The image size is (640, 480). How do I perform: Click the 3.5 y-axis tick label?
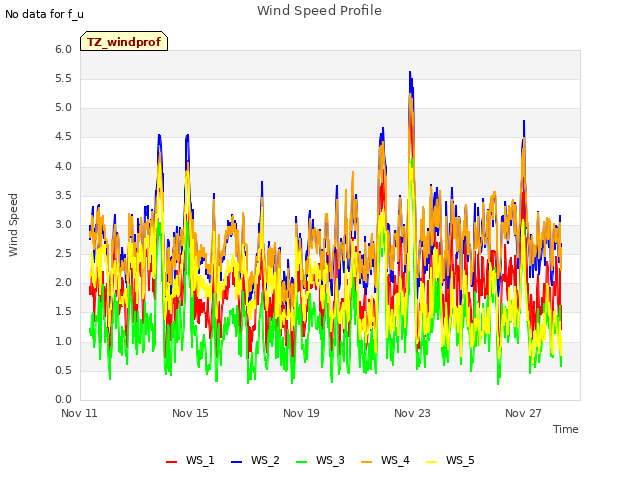coord(64,196)
